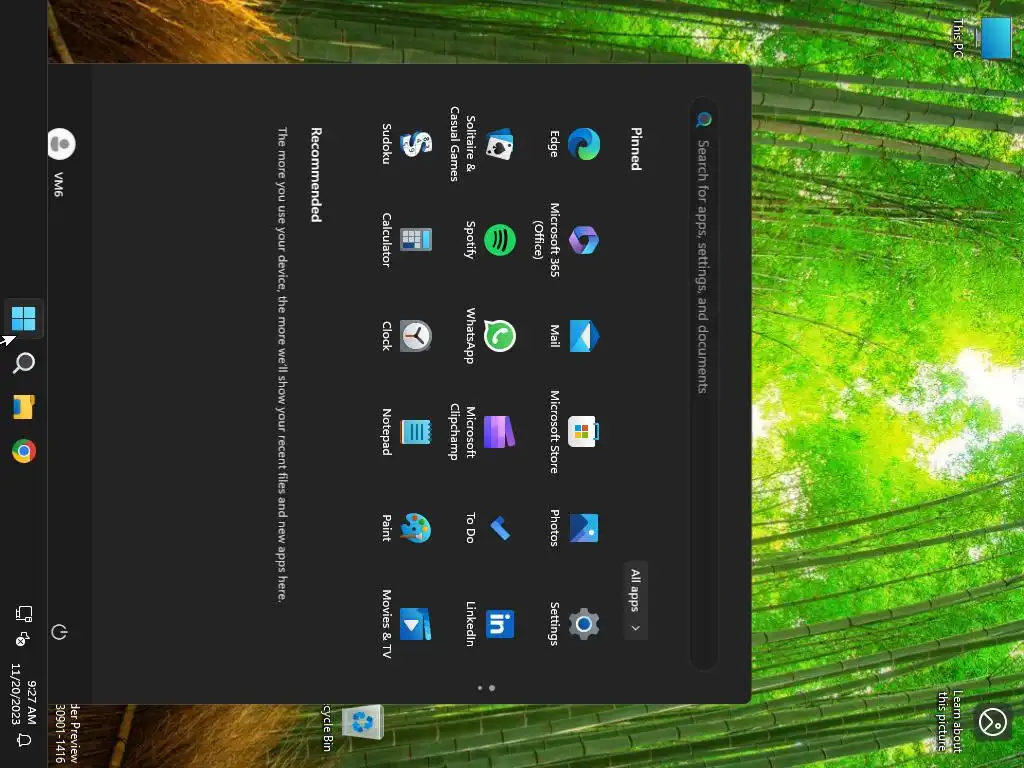Viewport: 1024px width, 768px height.
Task: Click the Start menu power button
Action: tap(59, 632)
